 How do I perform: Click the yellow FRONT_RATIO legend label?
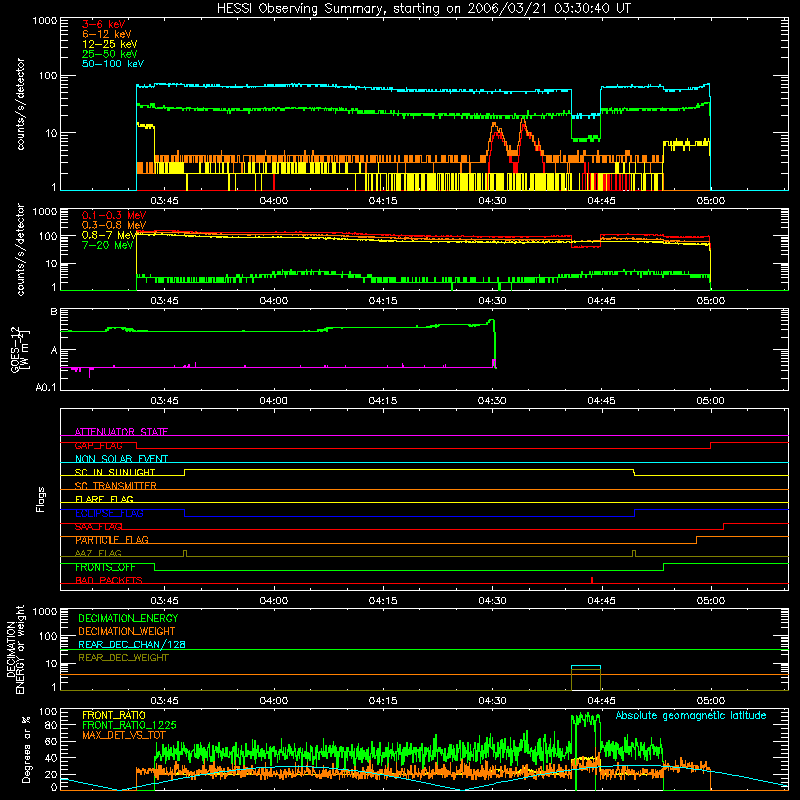click(114, 715)
